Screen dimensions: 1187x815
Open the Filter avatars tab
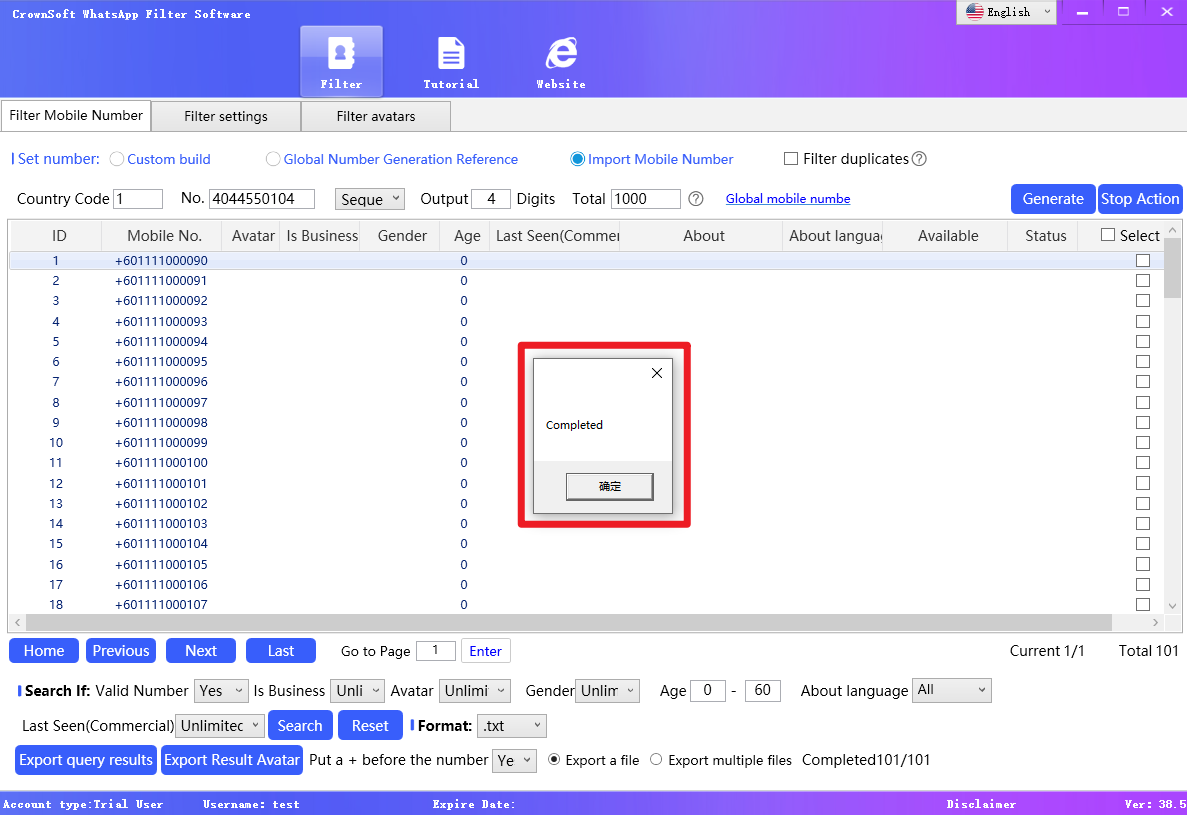375,117
